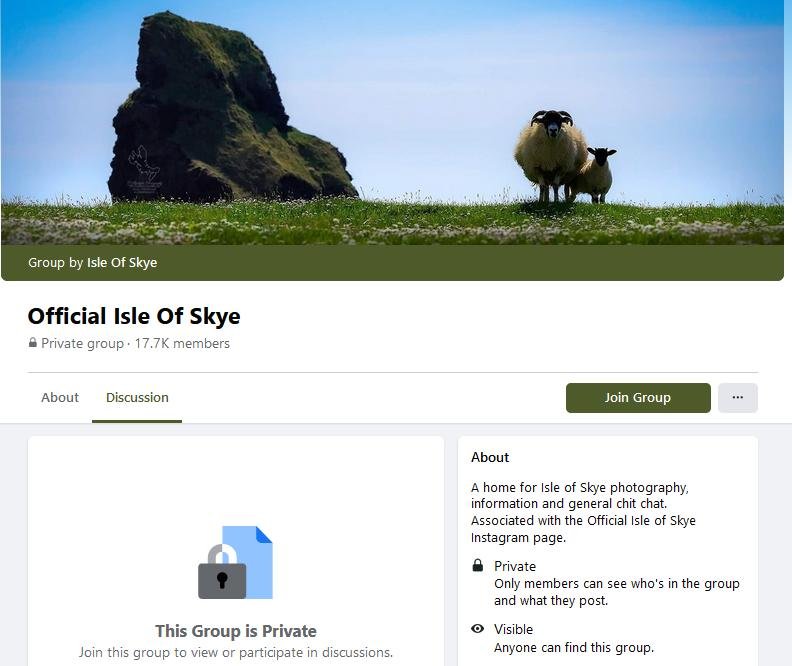Open the three-dots more options menu
The height and width of the screenshot is (666, 792).
coord(737,398)
